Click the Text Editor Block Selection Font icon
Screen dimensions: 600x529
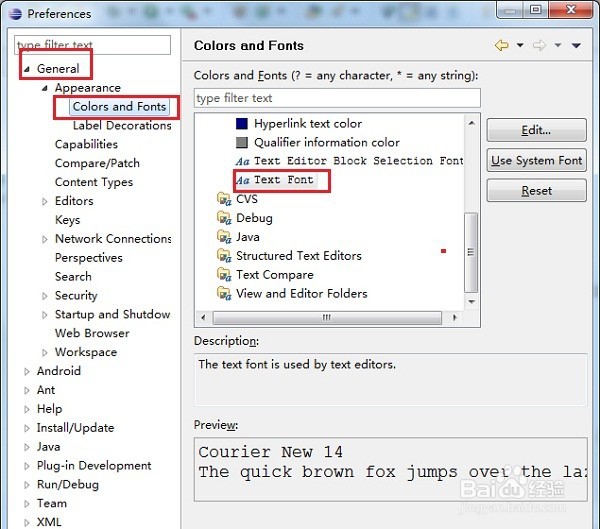[x=242, y=161]
